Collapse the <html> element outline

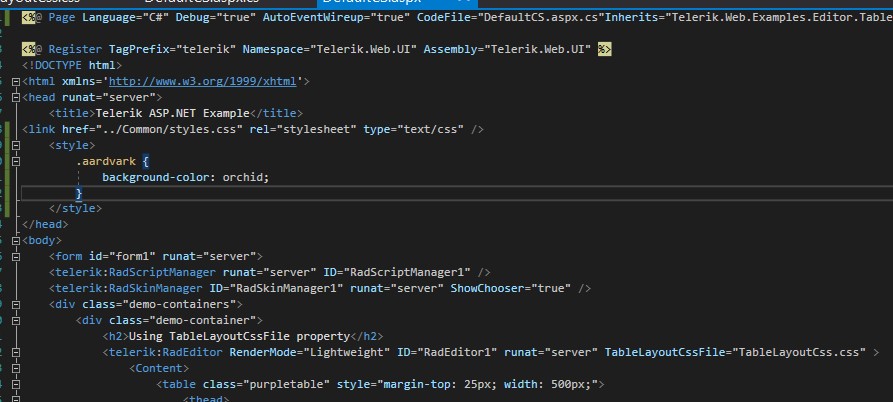(15, 82)
